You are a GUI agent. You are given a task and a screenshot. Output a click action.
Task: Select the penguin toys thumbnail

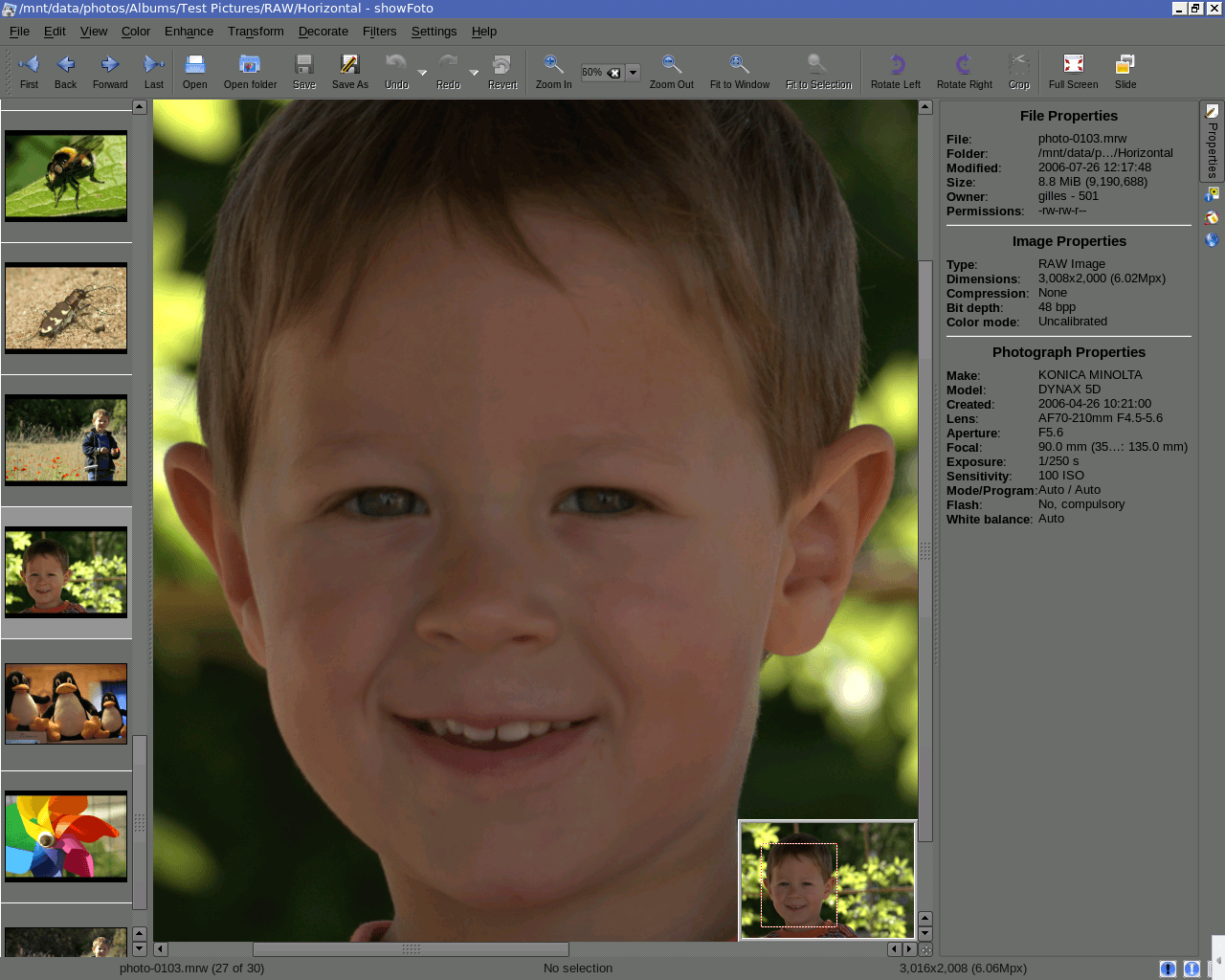[x=66, y=704]
